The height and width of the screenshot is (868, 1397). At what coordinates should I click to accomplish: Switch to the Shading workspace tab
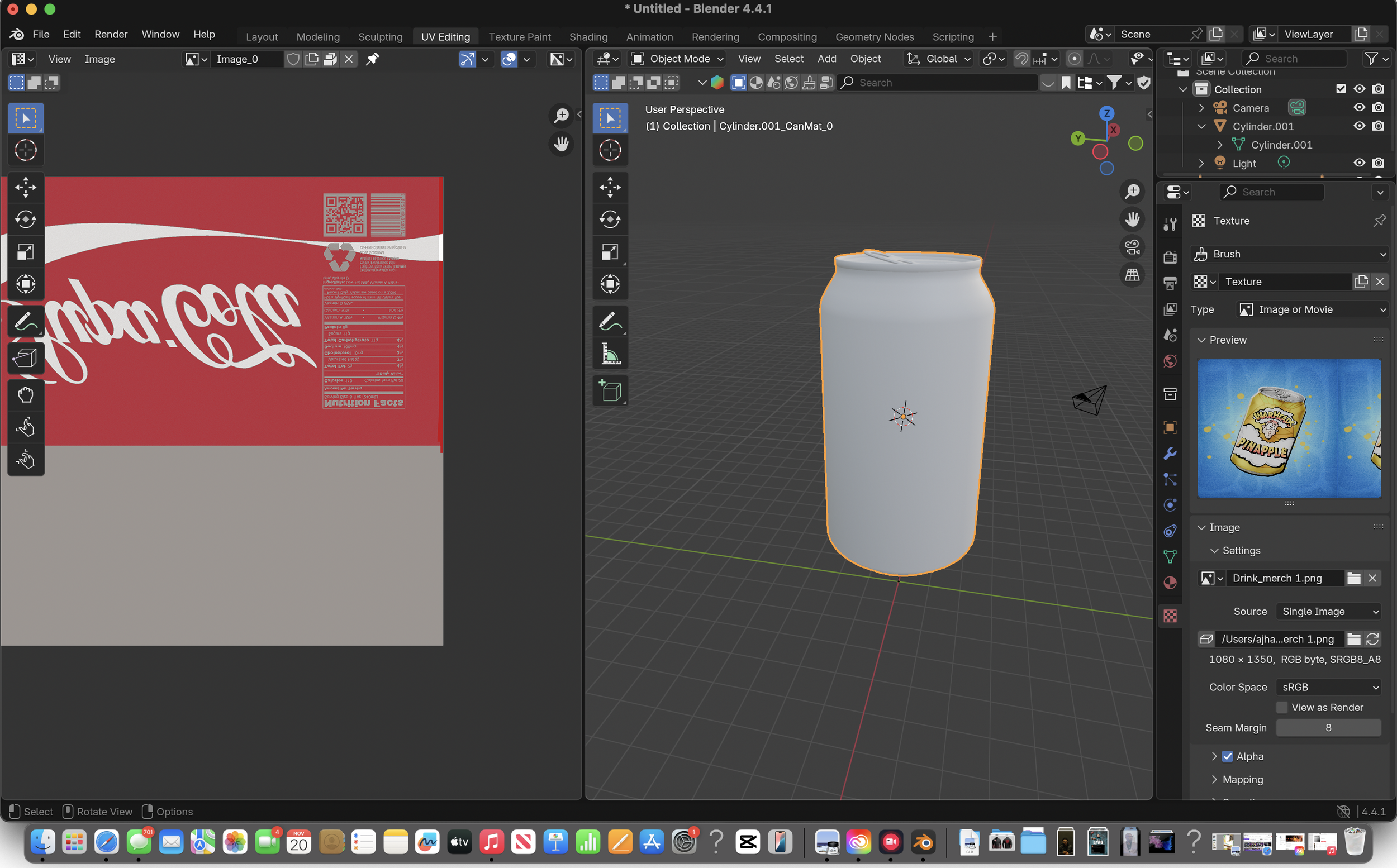(588, 37)
